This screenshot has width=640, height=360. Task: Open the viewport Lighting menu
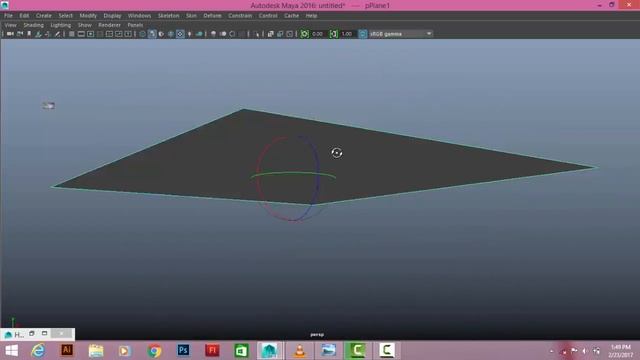click(60, 25)
